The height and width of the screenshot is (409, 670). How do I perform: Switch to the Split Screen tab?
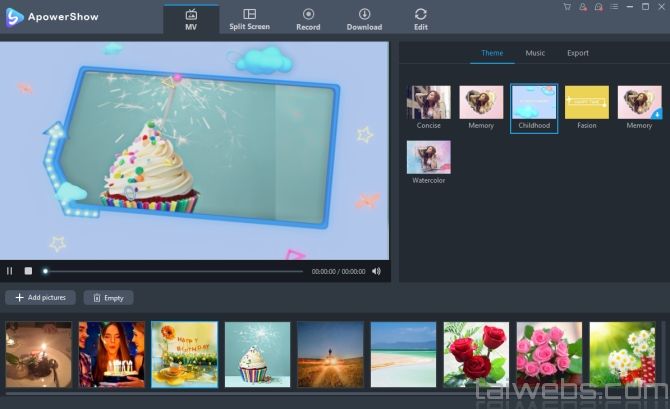click(x=249, y=19)
